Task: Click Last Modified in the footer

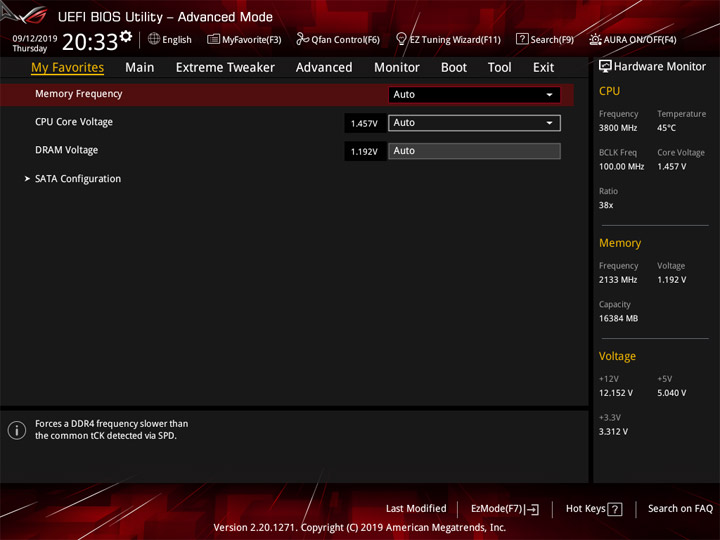Action: 416,508
